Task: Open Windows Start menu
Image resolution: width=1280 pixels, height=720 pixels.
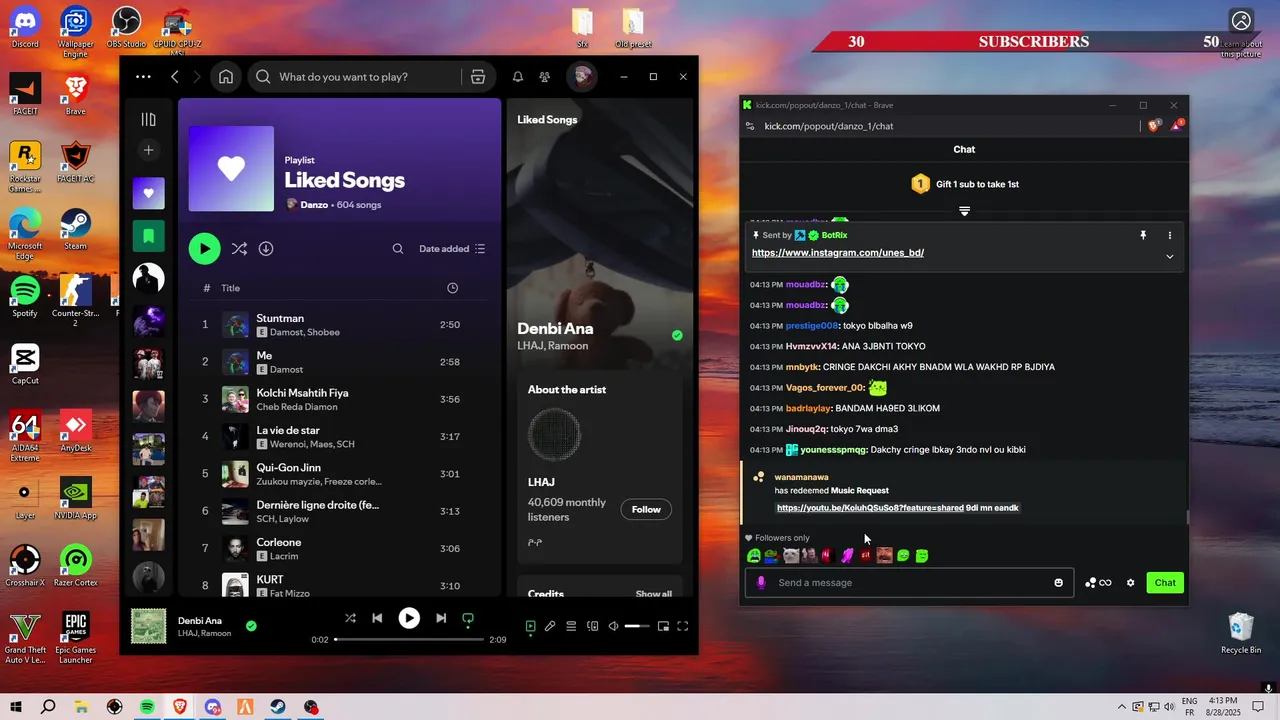Action: [16, 707]
